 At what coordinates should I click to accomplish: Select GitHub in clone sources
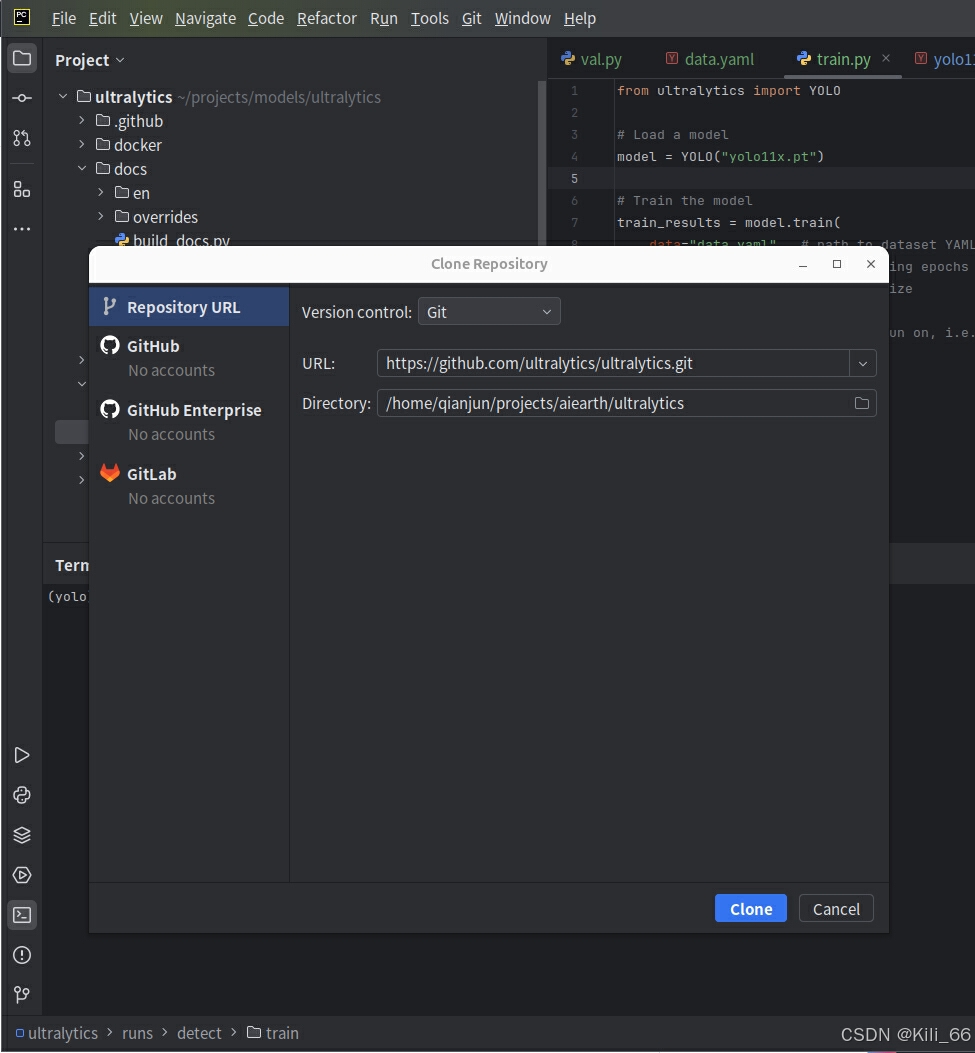coord(189,357)
